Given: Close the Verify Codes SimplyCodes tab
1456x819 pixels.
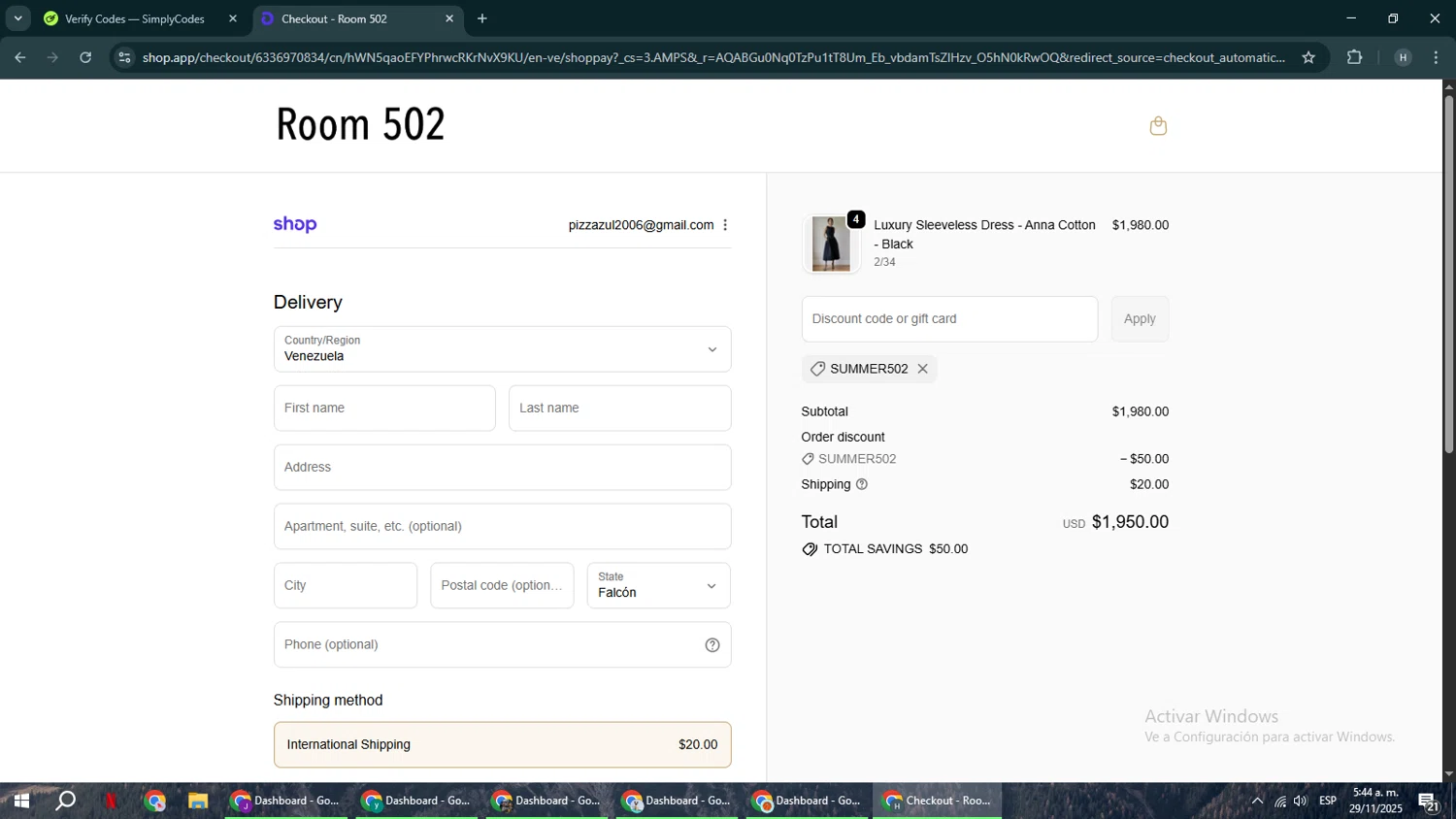Looking at the screenshot, I should click(x=233, y=18).
